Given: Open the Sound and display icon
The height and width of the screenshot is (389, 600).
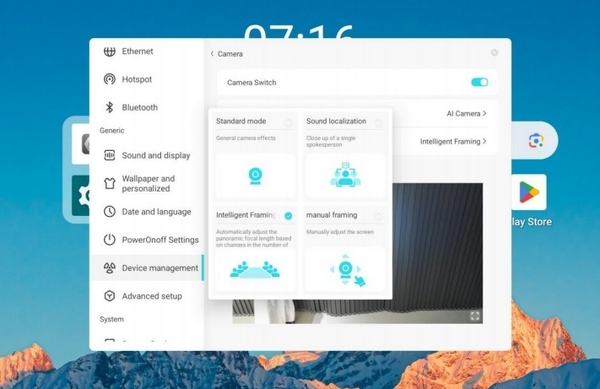Looking at the screenshot, I should 109,155.
